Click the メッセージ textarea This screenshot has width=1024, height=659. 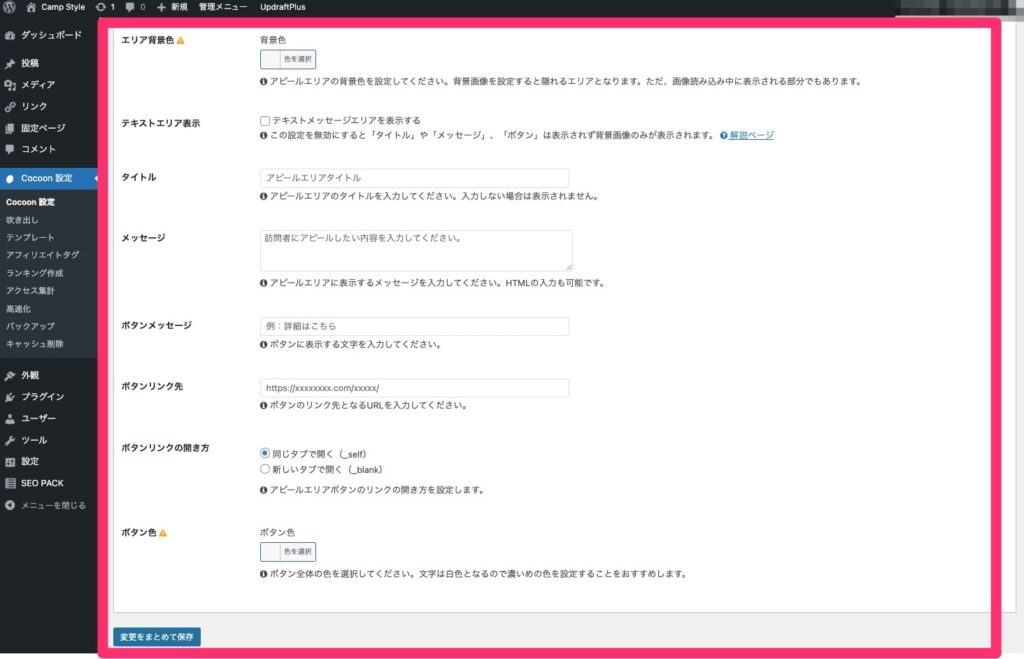click(x=416, y=250)
